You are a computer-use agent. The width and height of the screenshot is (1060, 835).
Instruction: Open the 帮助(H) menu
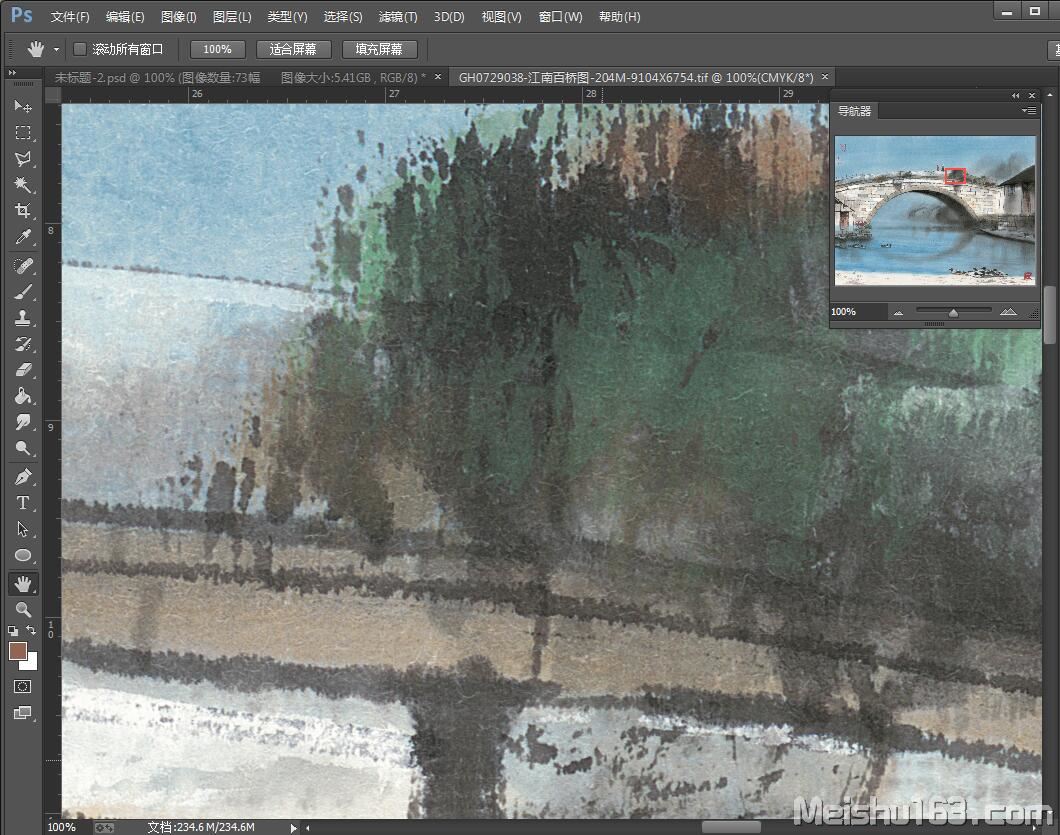tap(619, 16)
